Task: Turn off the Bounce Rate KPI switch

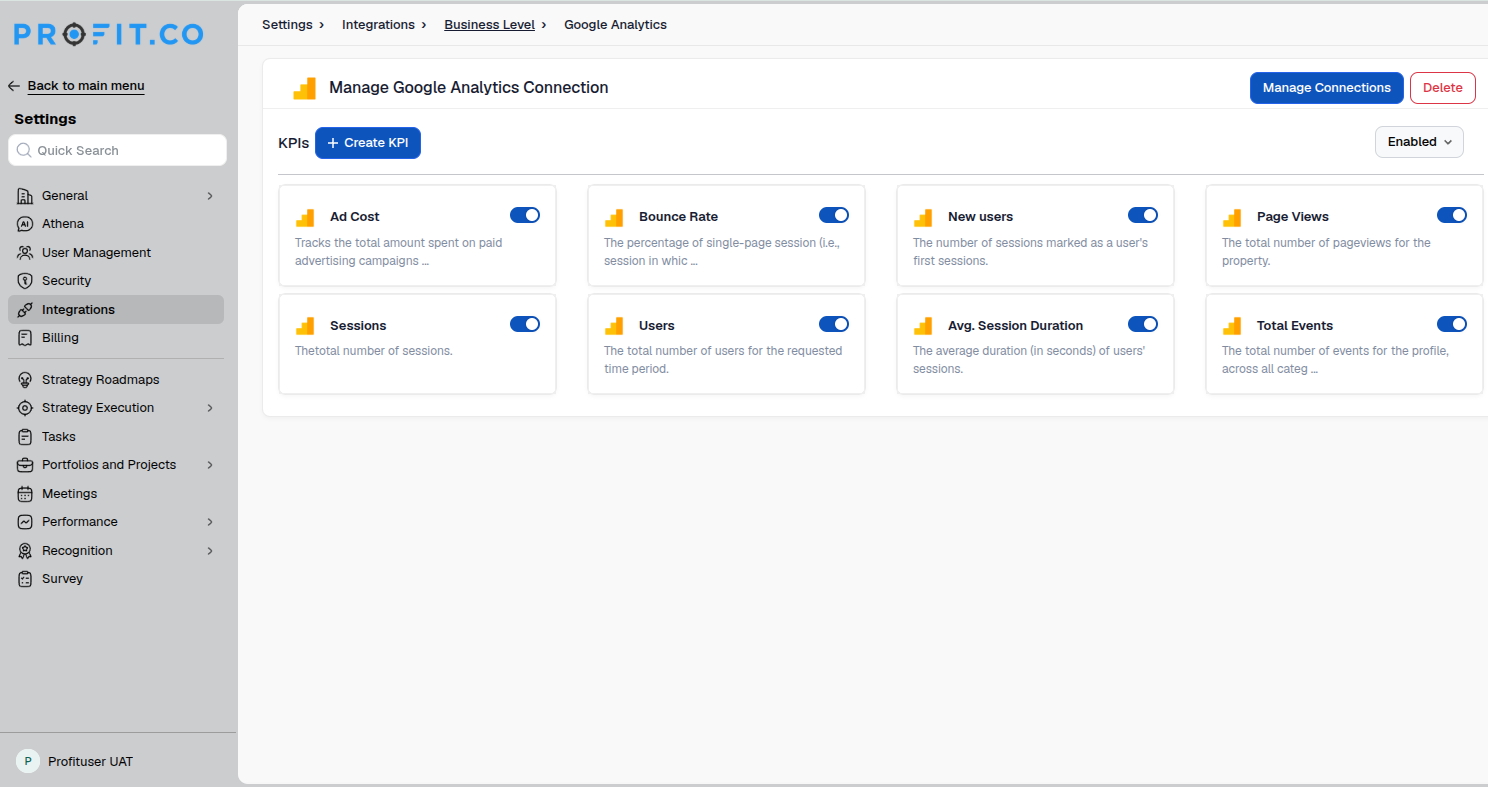Action: click(834, 215)
